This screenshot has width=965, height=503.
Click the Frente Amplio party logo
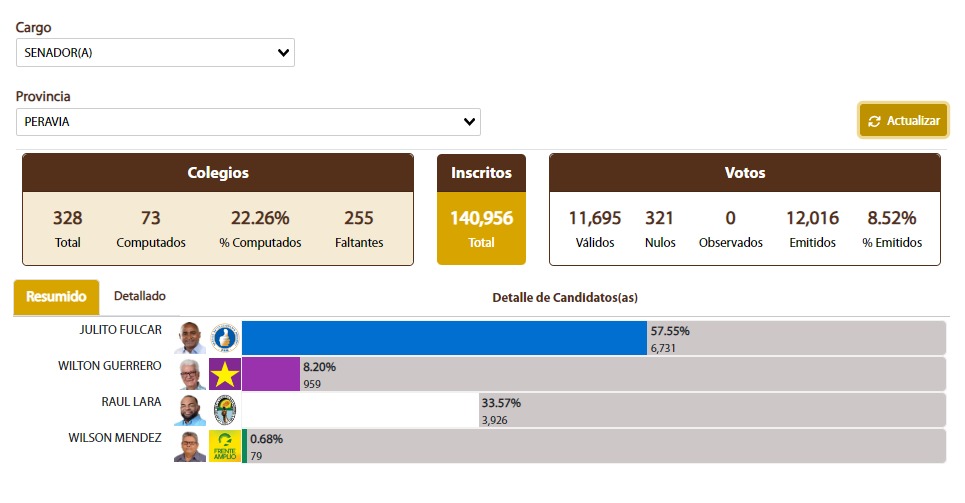tap(225, 446)
